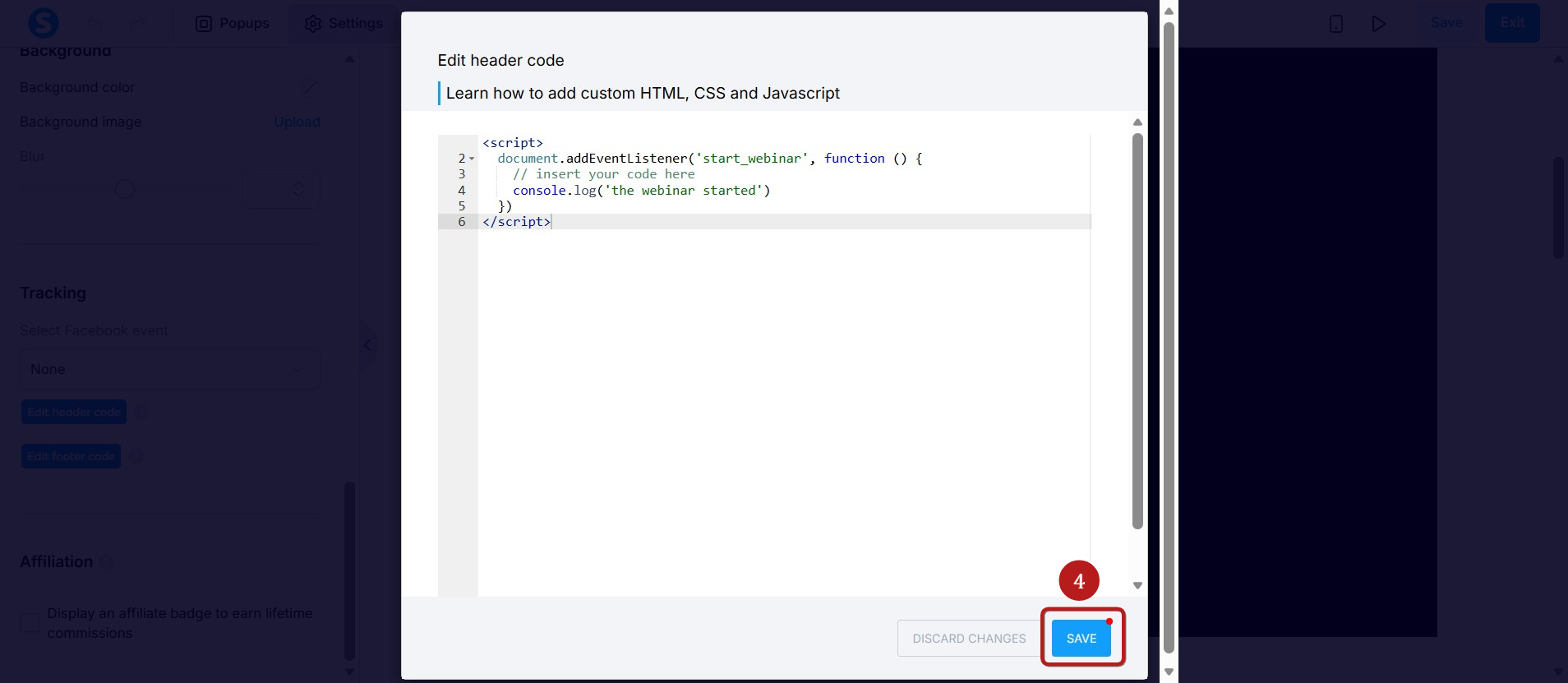Click help icon beside Edit footer code

[x=136, y=456]
